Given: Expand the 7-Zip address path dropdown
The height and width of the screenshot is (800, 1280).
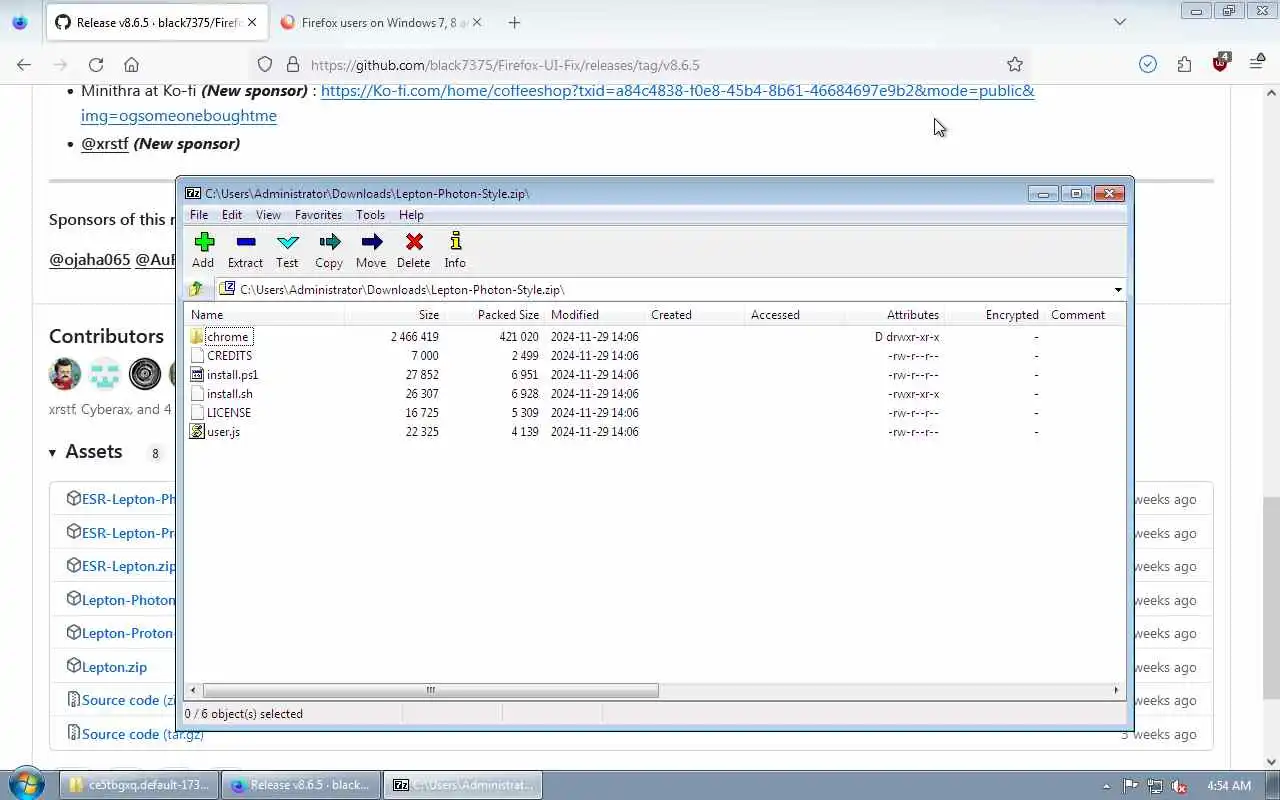Looking at the screenshot, I should pos(1117,290).
